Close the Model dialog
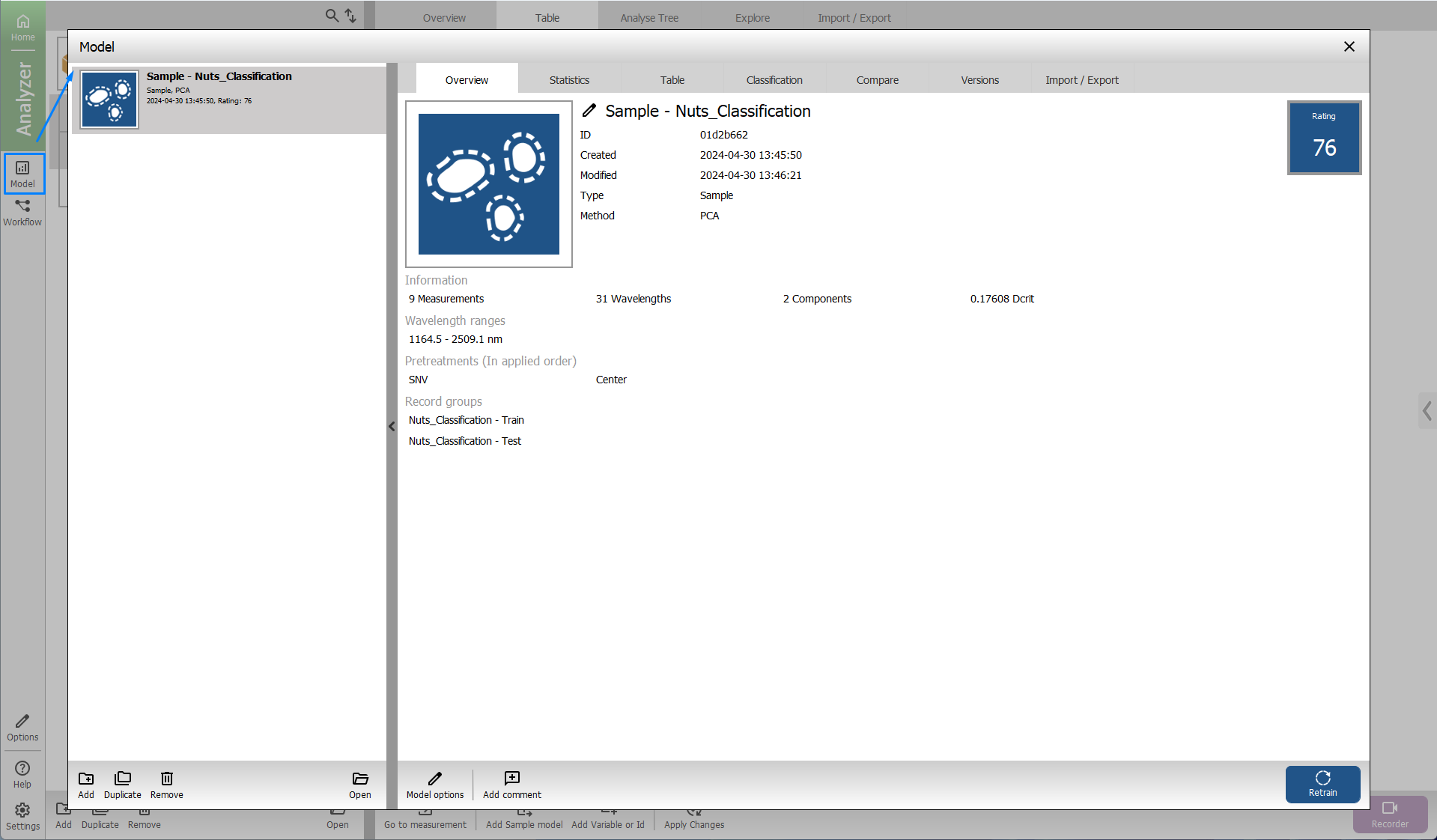1437x840 pixels. tap(1349, 46)
